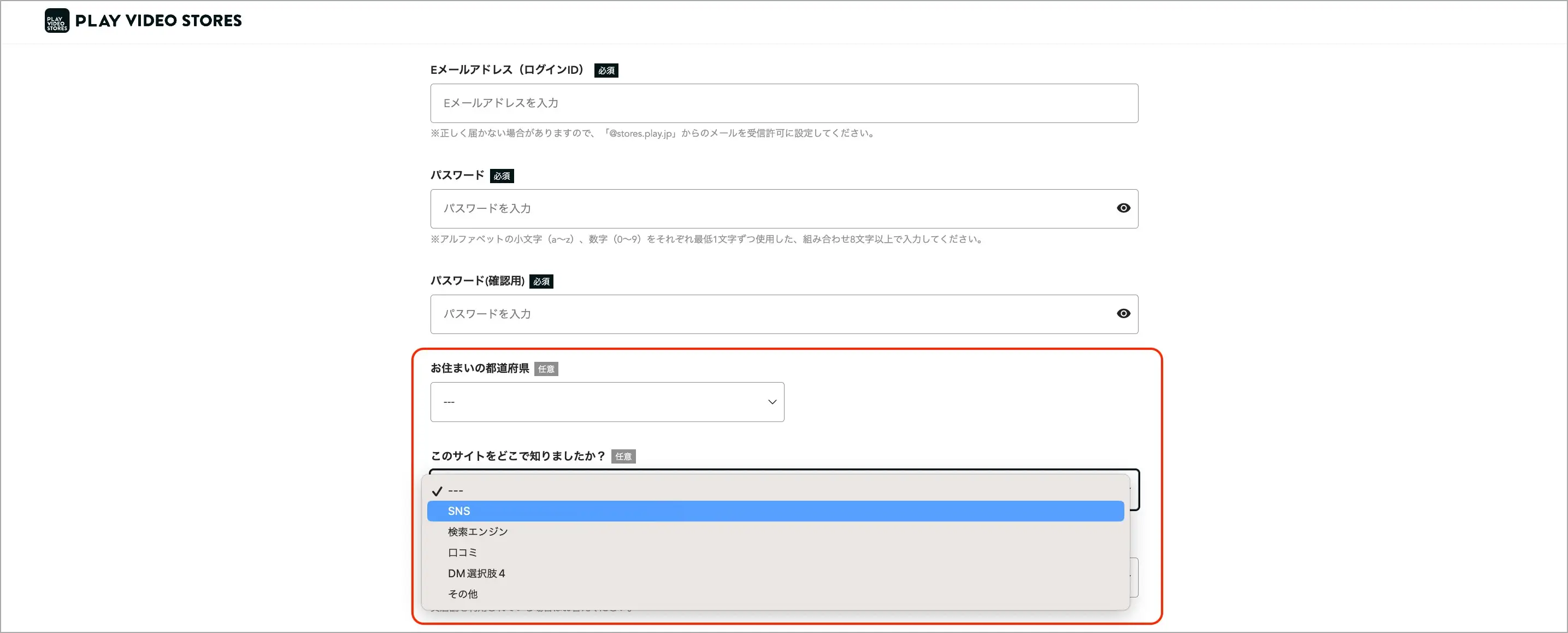Choose DM 選択肢4 option

(x=476, y=573)
